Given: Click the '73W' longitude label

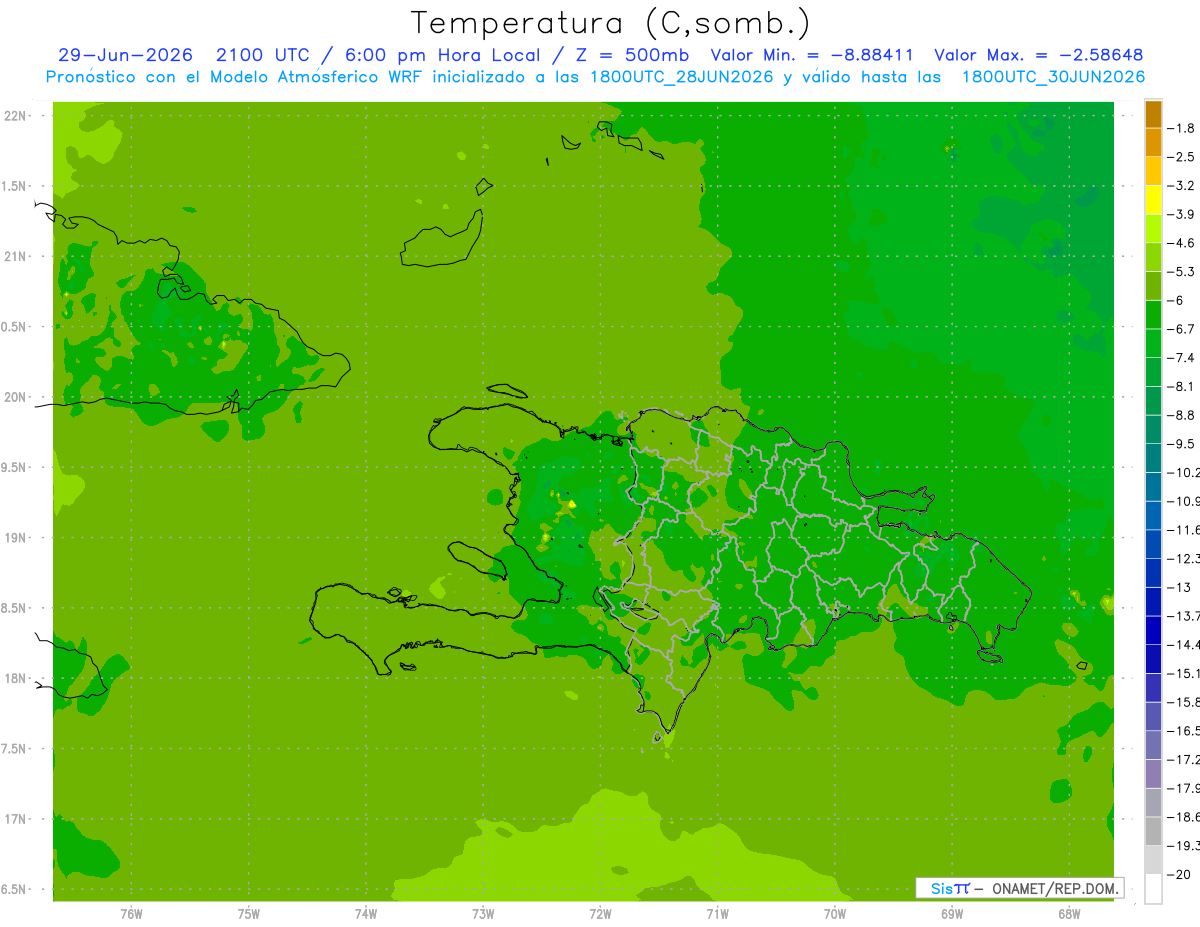Looking at the screenshot, I should (483, 914).
